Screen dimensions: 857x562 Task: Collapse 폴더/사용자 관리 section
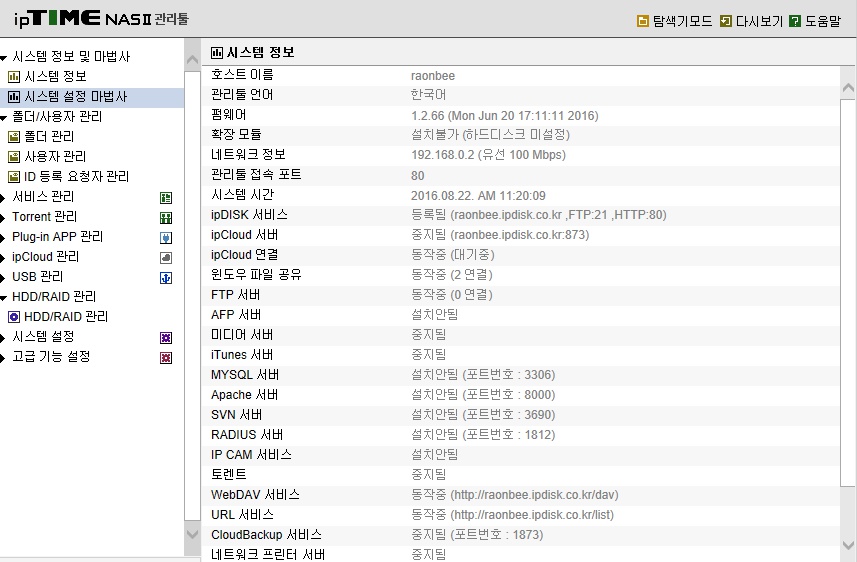click(3, 118)
